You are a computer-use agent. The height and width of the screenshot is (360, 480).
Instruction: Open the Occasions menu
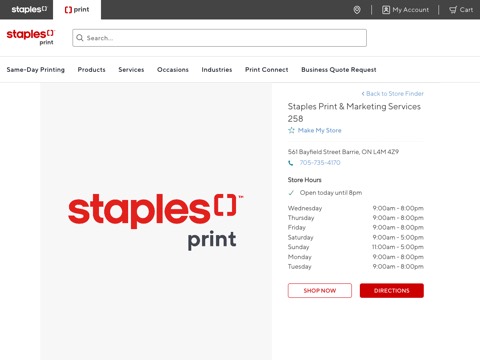tap(173, 70)
